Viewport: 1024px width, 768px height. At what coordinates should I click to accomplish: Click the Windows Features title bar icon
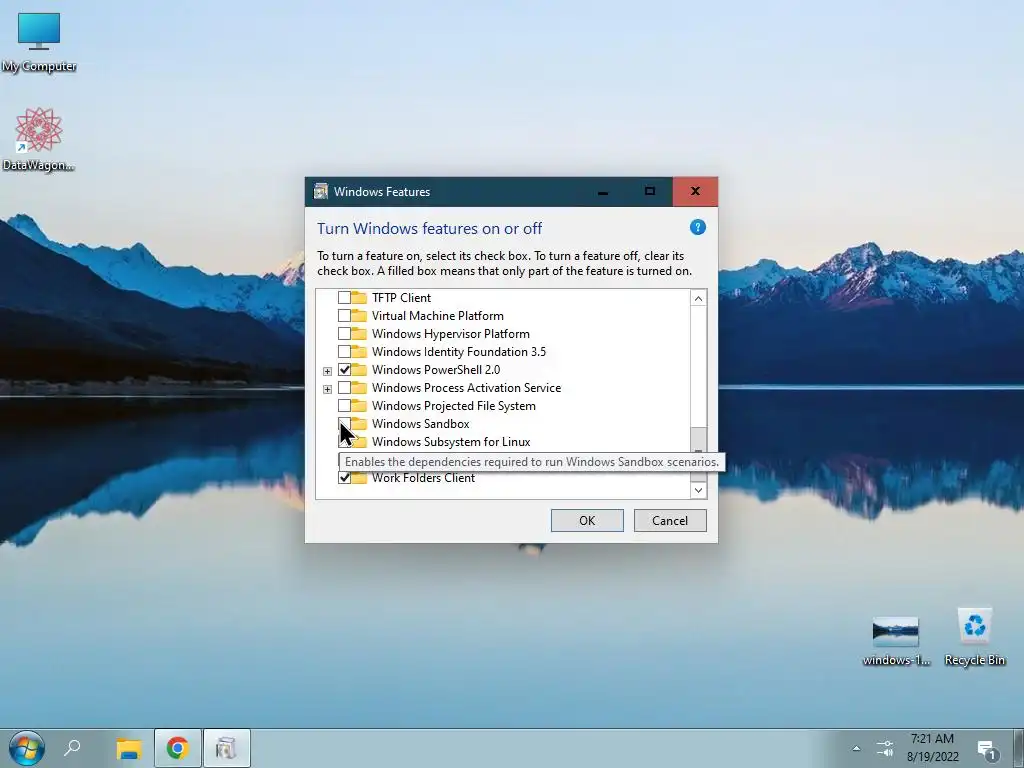(321, 191)
